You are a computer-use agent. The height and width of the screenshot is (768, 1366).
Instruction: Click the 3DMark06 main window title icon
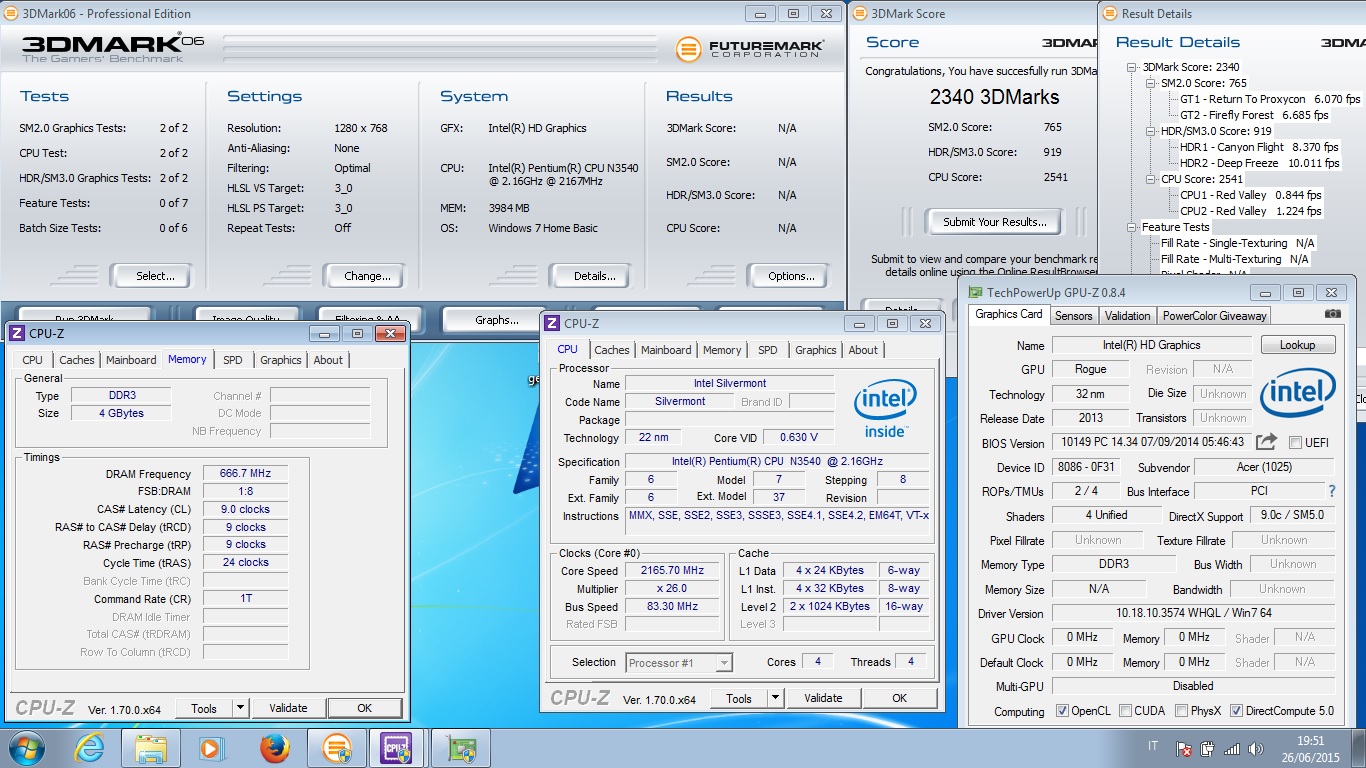pyautogui.click(x=10, y=14)
